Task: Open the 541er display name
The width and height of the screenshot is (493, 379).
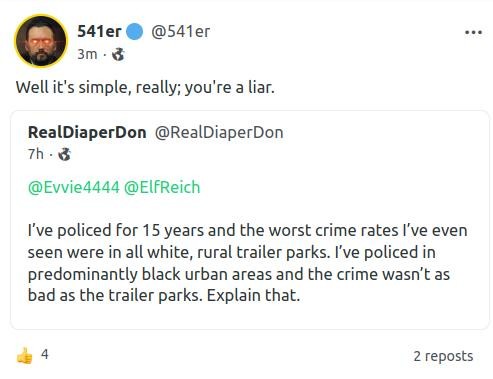Action: pos(99,32)
